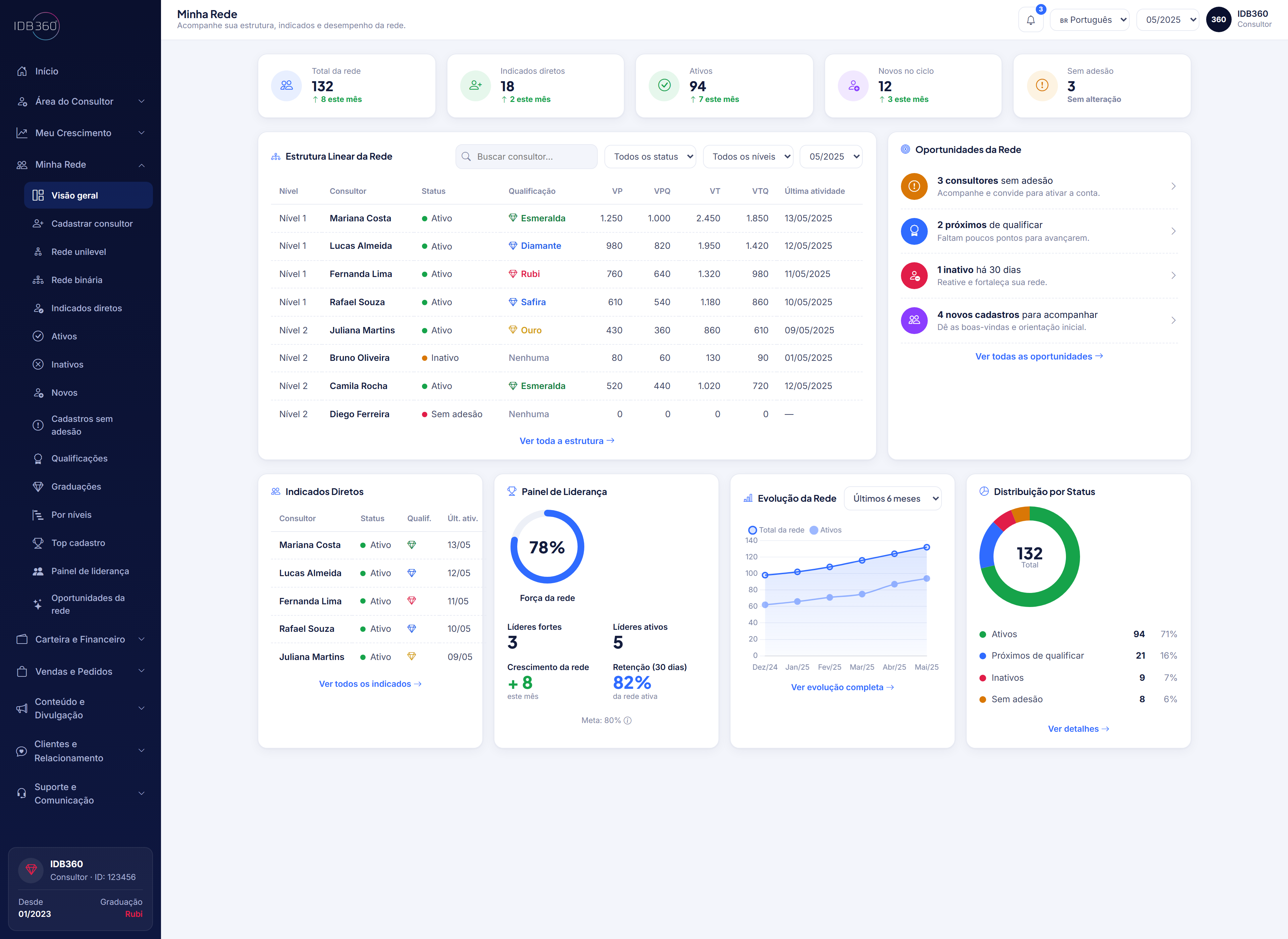
Task: Click the Oportunidades da Rede target icon
Action: [906, 149]
